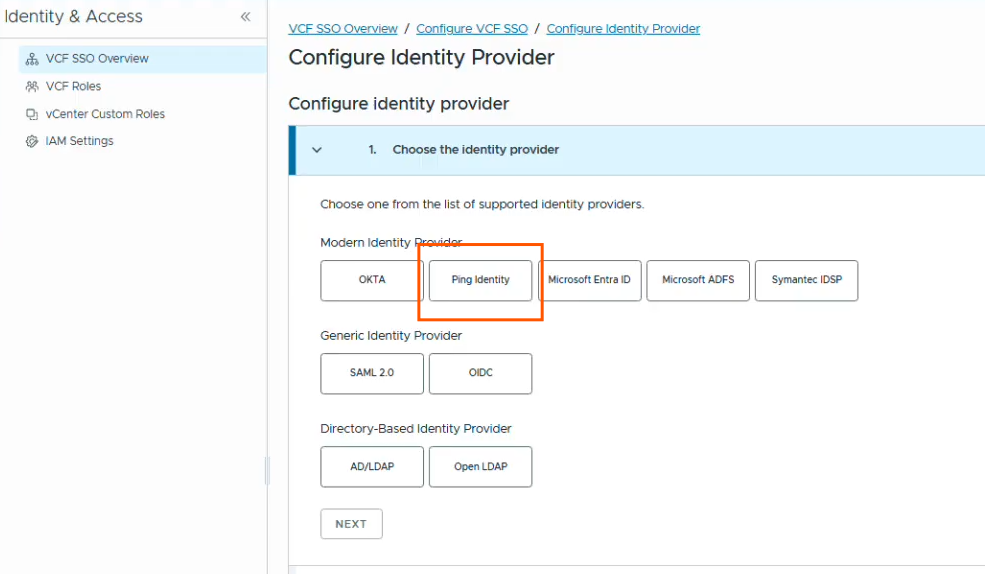Select the OKTA identity provider
The image size is (985, 574).
[x=372, y=280]
